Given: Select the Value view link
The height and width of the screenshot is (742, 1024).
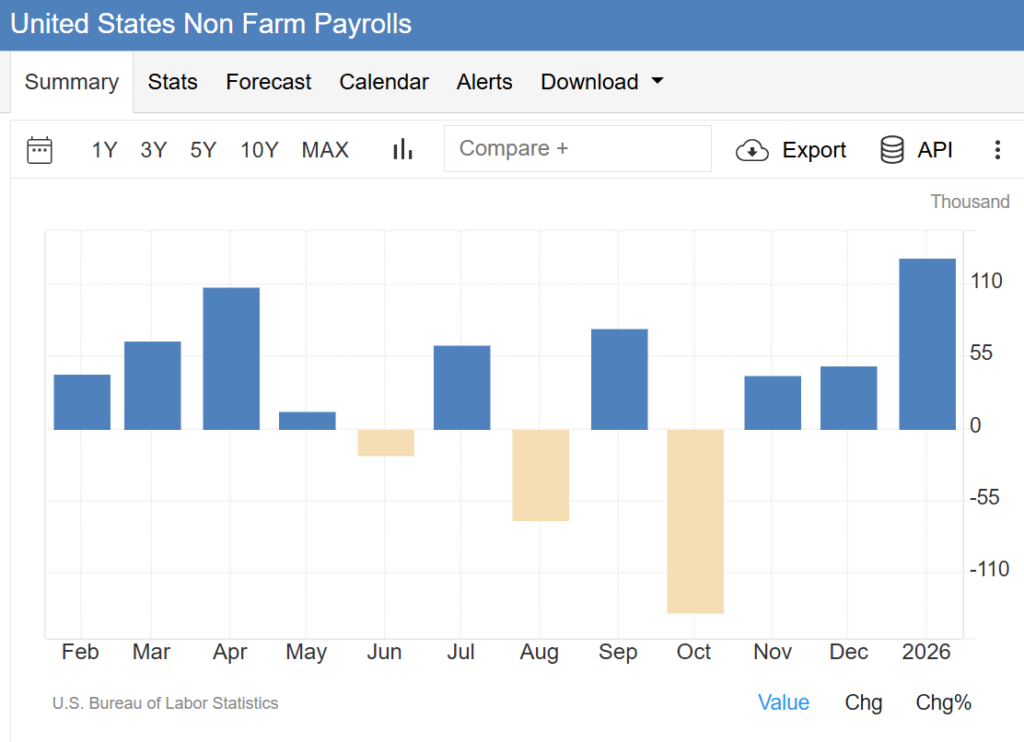Looking at the screenshot, I should [783, 703].
